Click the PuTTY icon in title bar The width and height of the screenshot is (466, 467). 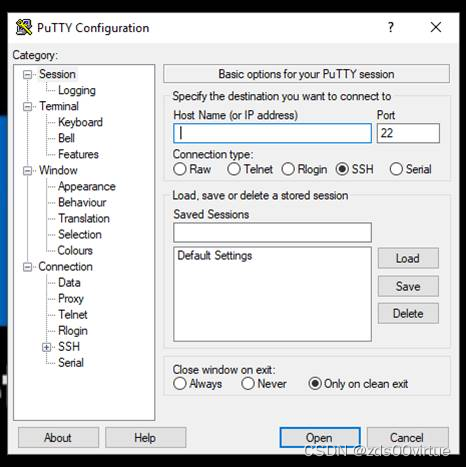click(24, 27)
